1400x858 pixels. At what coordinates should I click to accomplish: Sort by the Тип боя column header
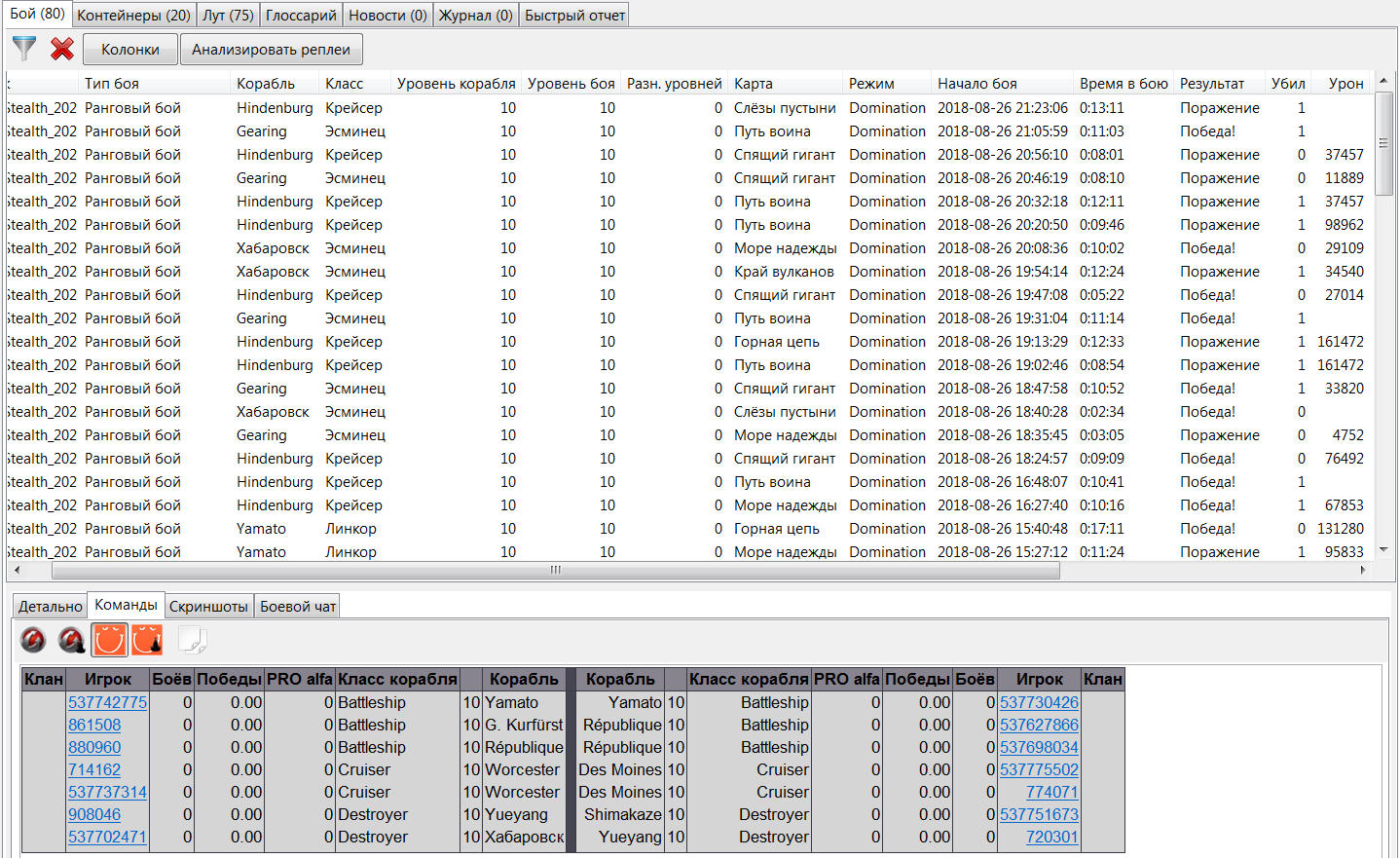(x=155, y=84)
